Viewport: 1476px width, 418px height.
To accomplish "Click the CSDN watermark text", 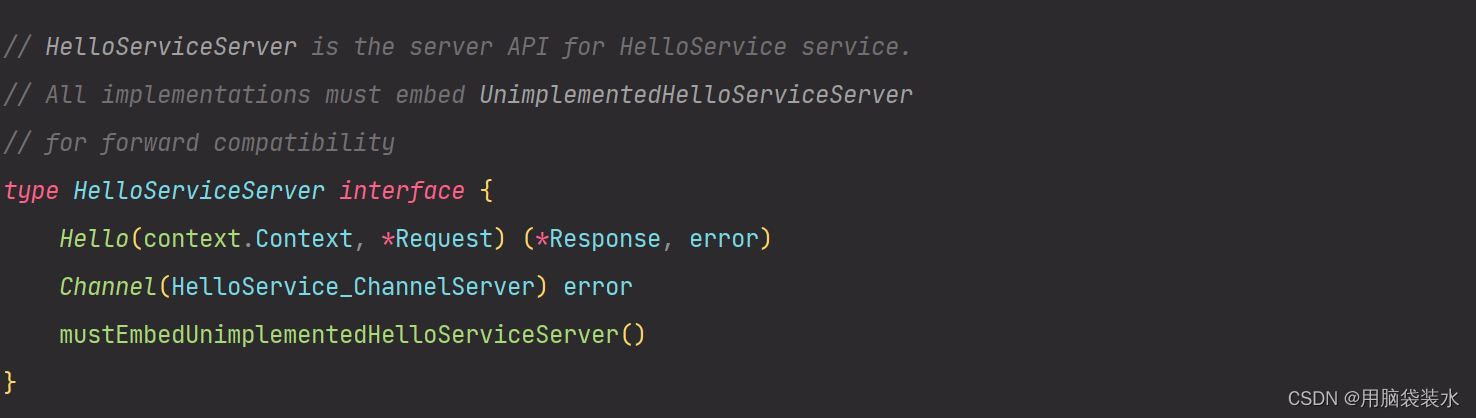I will 1373,398.
